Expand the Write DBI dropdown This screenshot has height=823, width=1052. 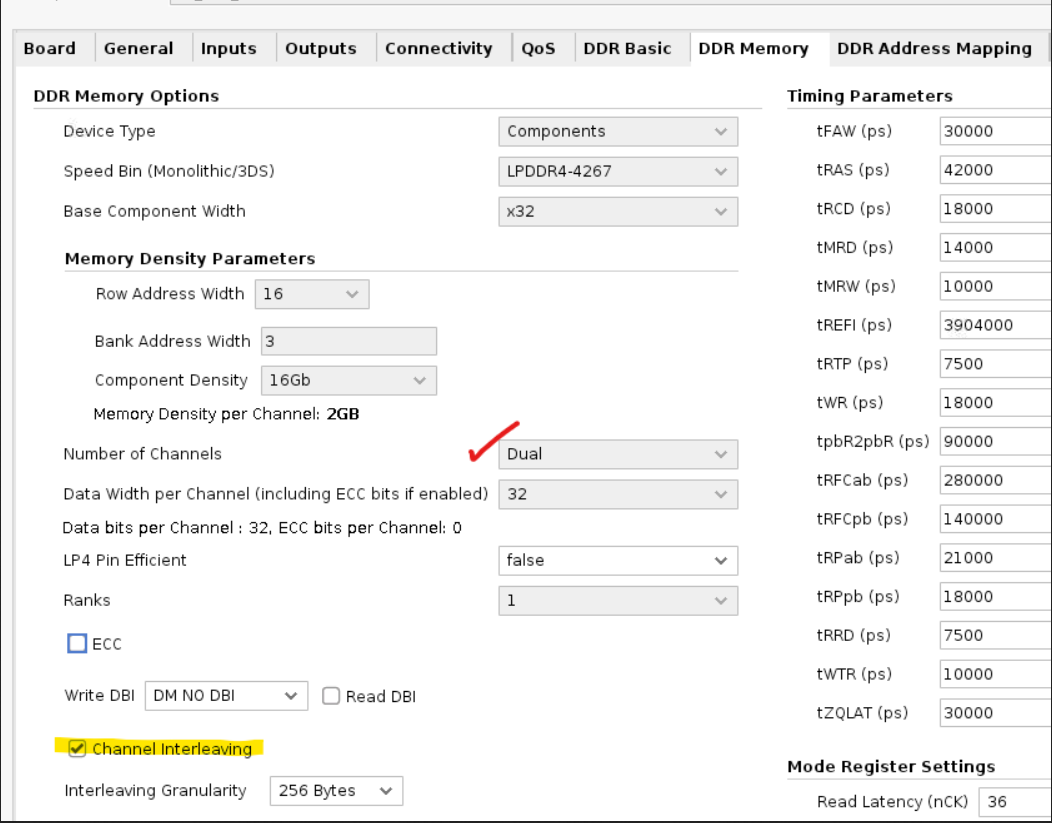click(x=225, y=697)
